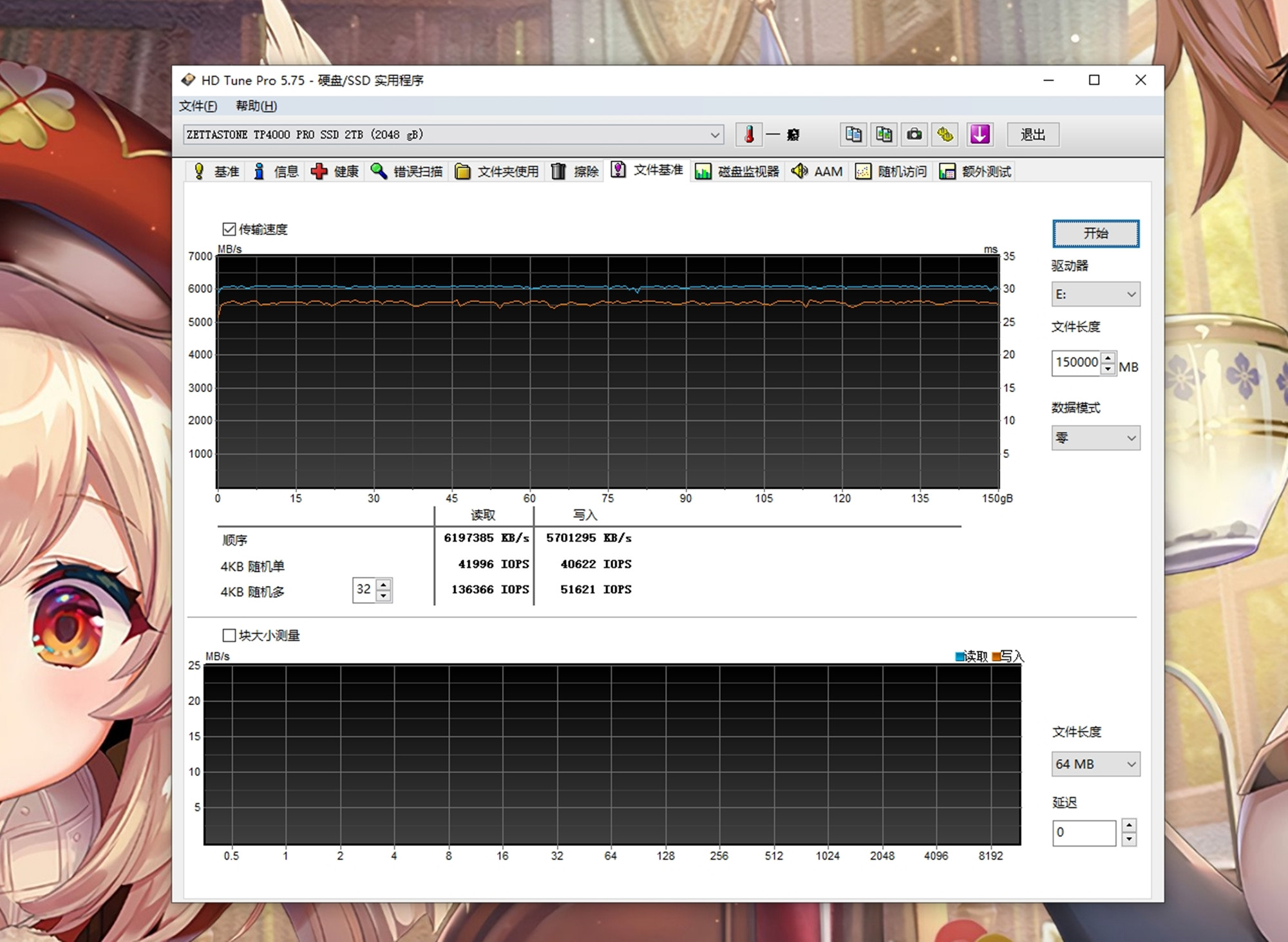Viewport: 1288px width, 942px height.
Task: Open the 文件(F) menu
Action: click(198, 106)
